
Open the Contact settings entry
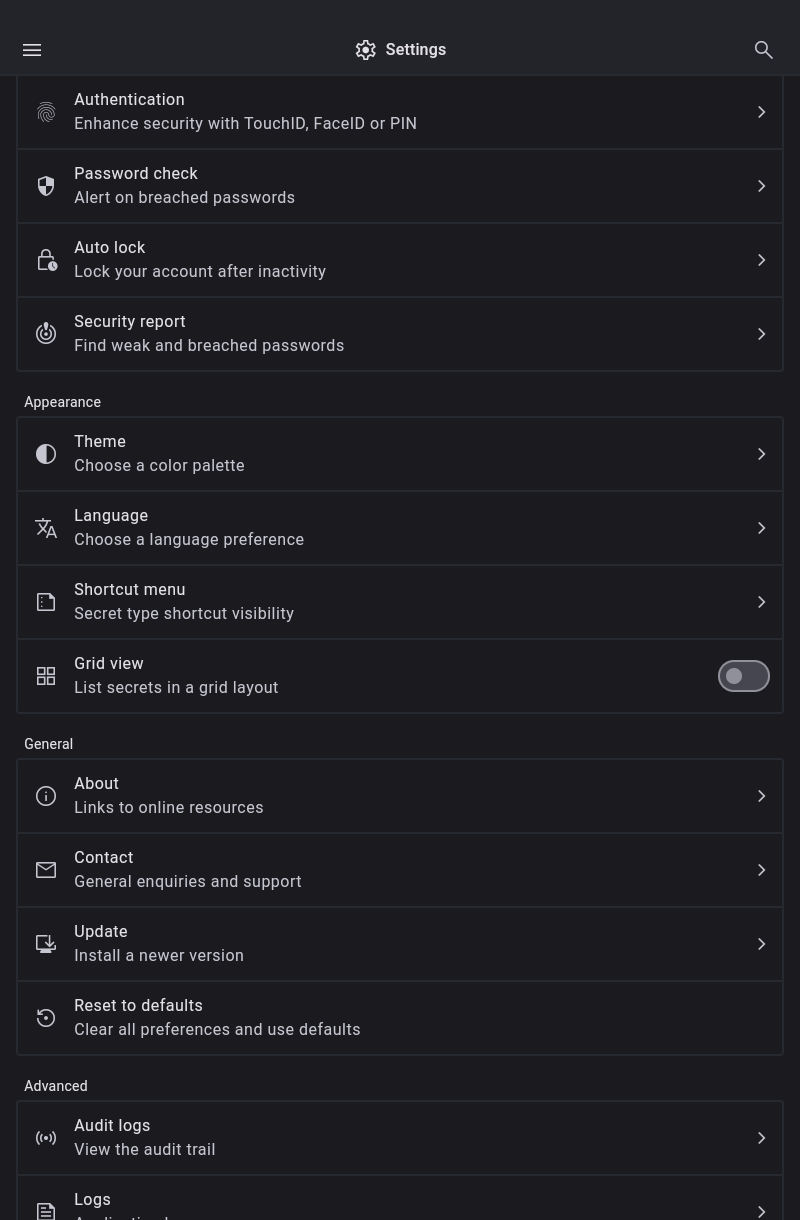pos(400,870)
